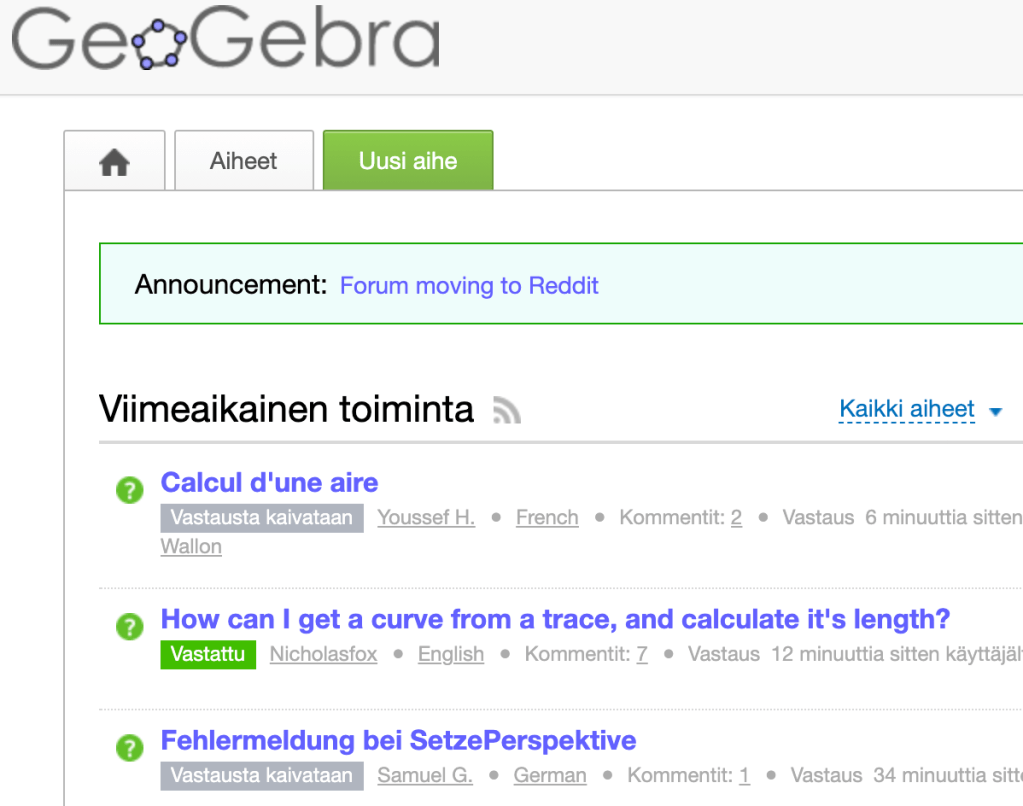Open the 7 comments count link
Screen dimensions: 1023x806
(x=642, y=655)
